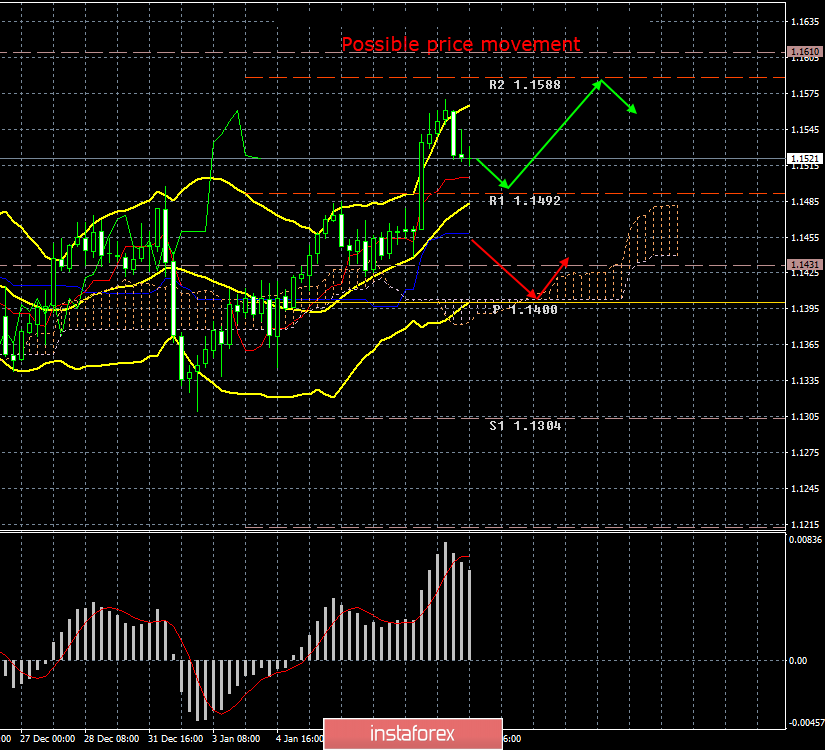Click the 1.1395 price axis label

805,308
